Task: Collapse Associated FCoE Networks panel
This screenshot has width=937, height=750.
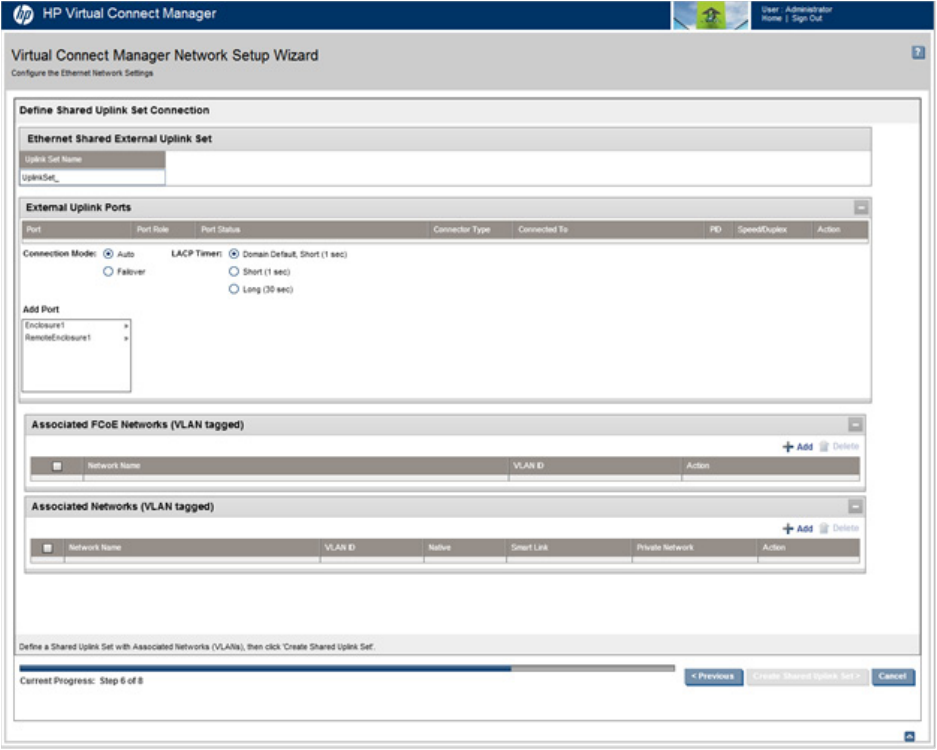Action: pos(855,425)
